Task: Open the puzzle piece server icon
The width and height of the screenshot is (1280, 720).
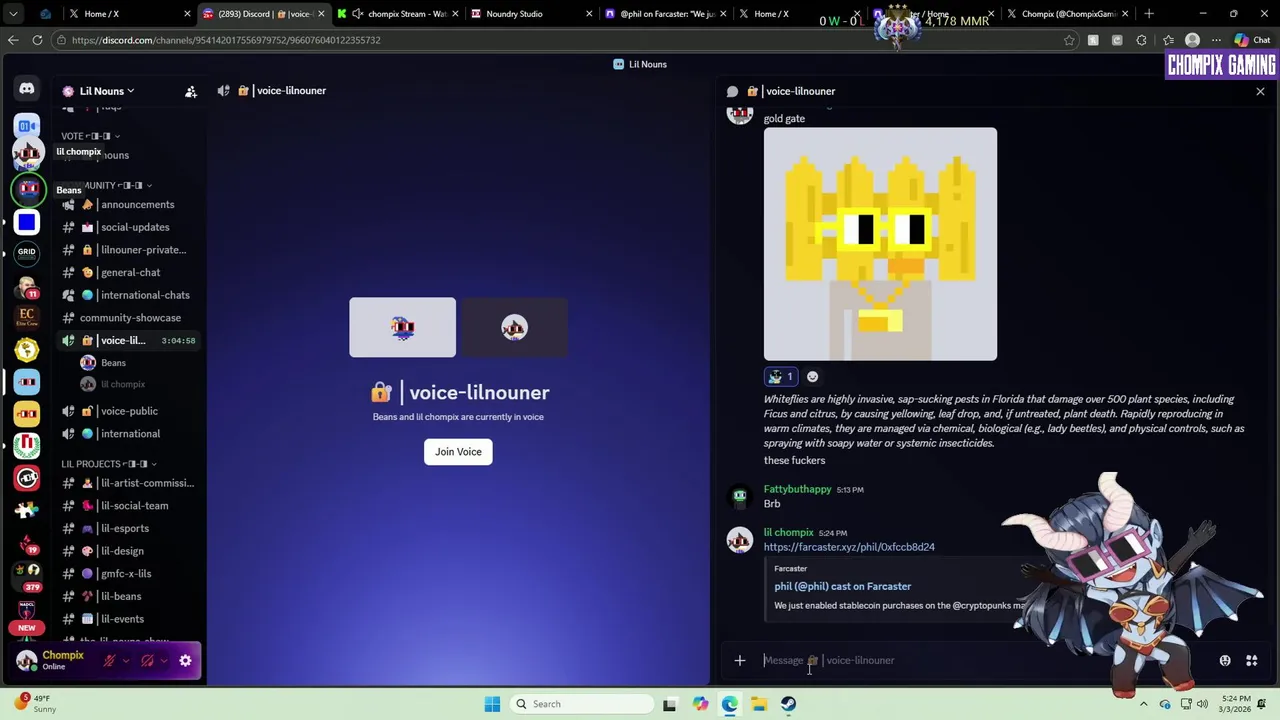Action: coord(27,510)
